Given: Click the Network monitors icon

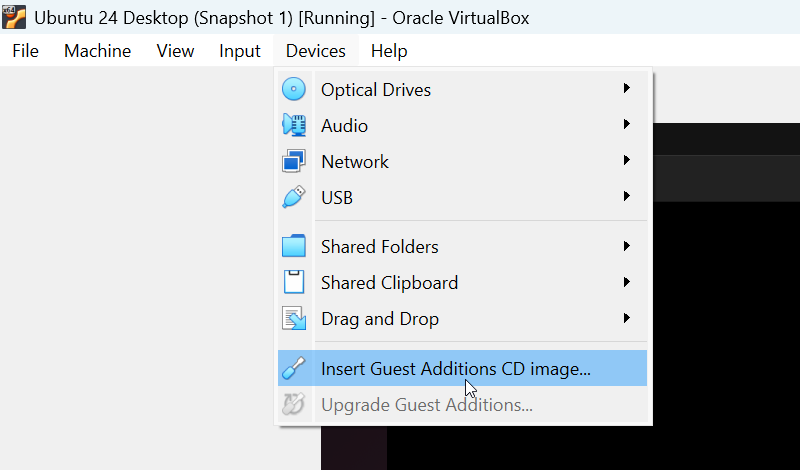Looking at the screenshot, I should 294,161.
